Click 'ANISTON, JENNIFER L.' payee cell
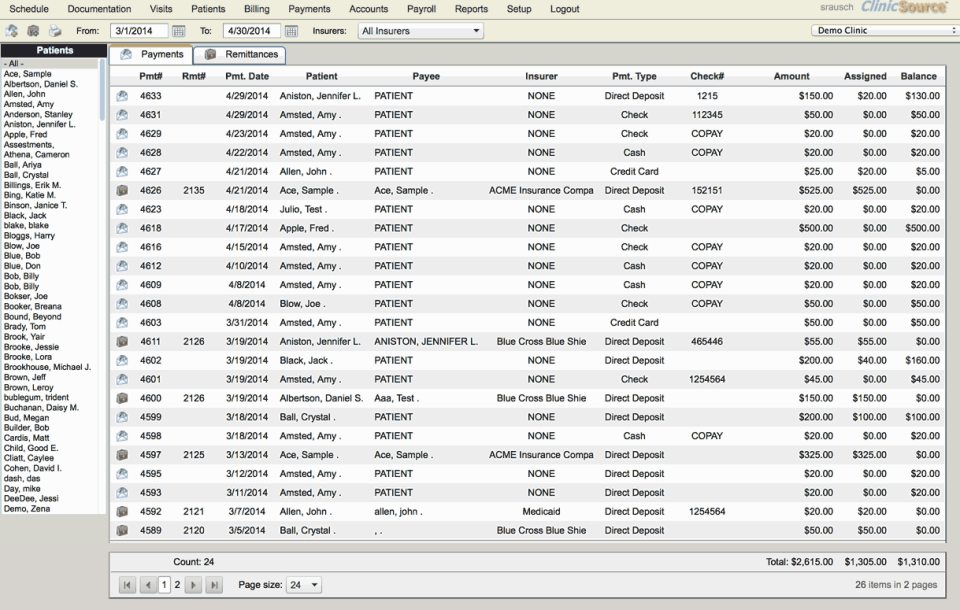960x610 pixels. click(426, 341)
